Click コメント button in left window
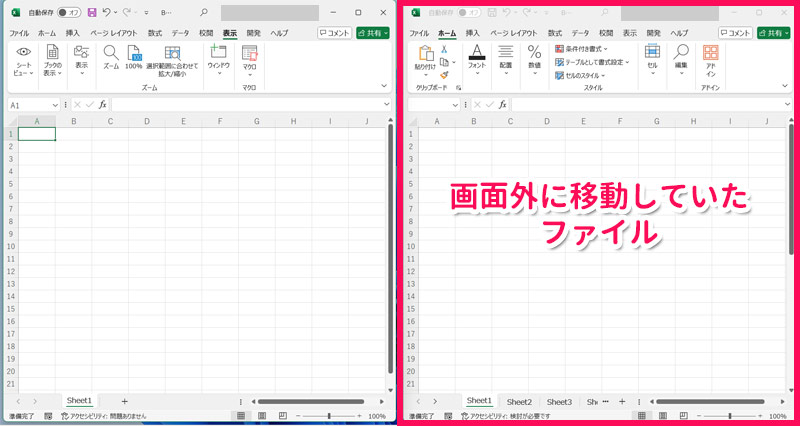 pos(335,33)
